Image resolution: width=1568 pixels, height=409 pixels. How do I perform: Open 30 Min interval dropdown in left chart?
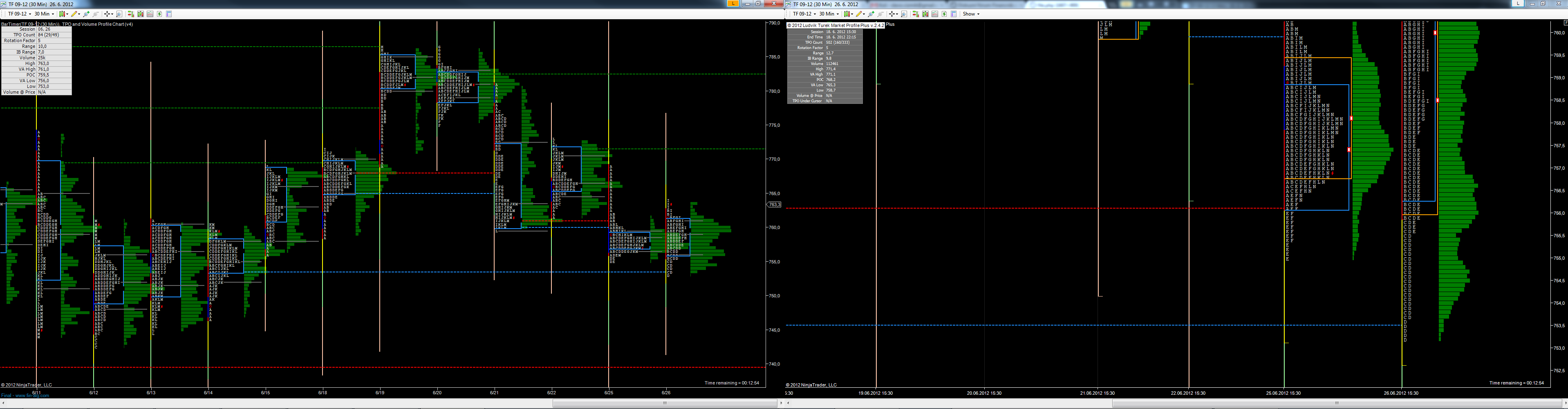(44, 14)
